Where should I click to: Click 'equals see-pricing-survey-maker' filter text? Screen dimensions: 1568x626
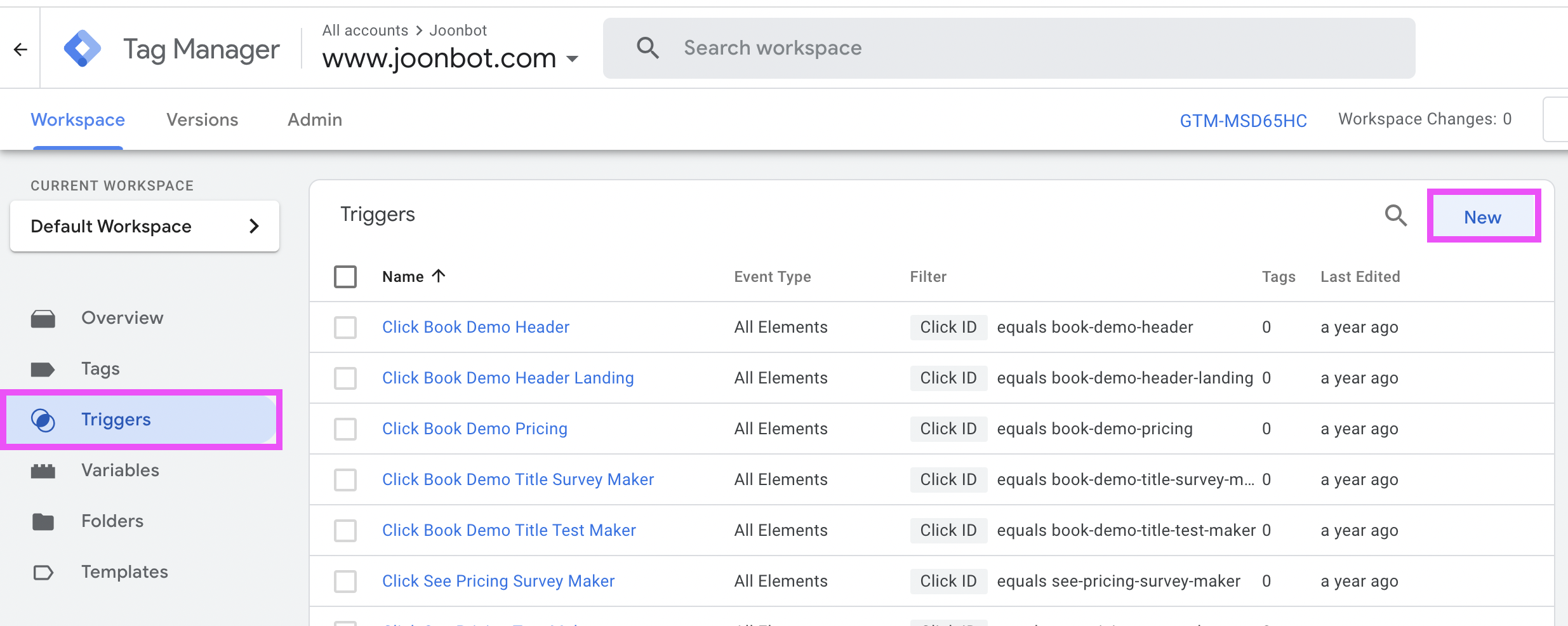click(x=1119, y=581)
